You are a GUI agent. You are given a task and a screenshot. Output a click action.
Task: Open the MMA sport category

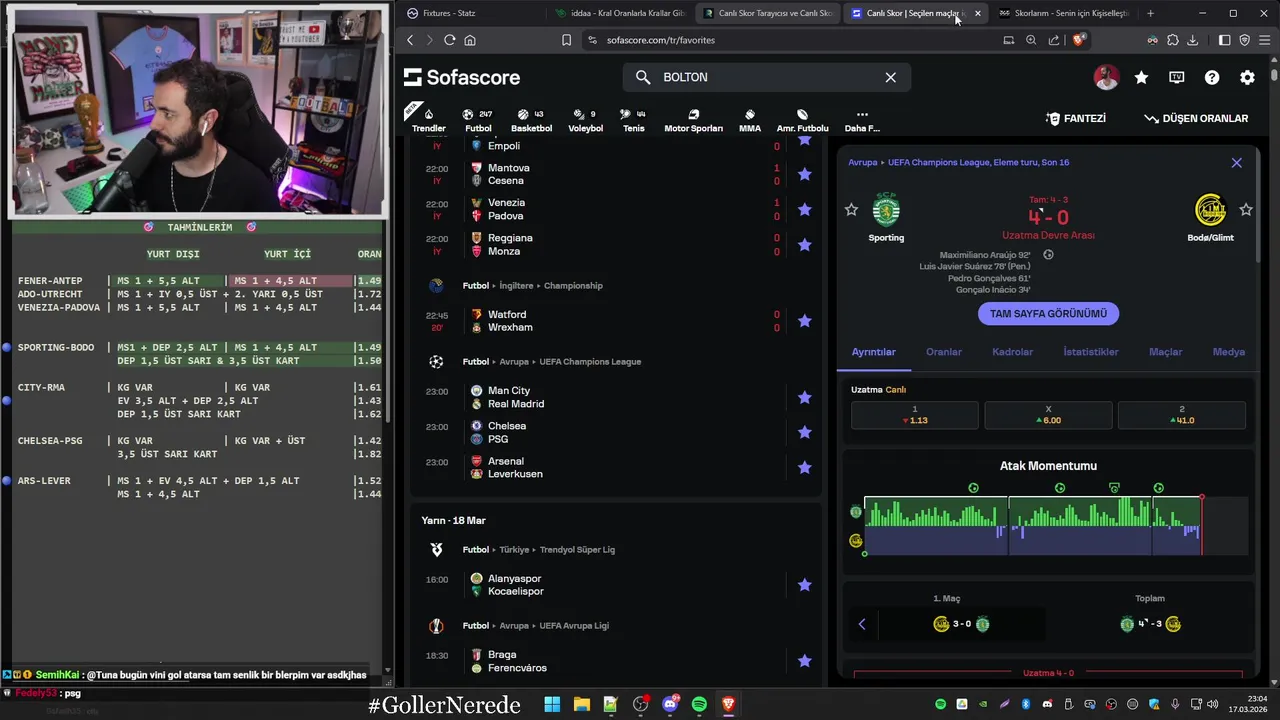click(x=750, y=120)
